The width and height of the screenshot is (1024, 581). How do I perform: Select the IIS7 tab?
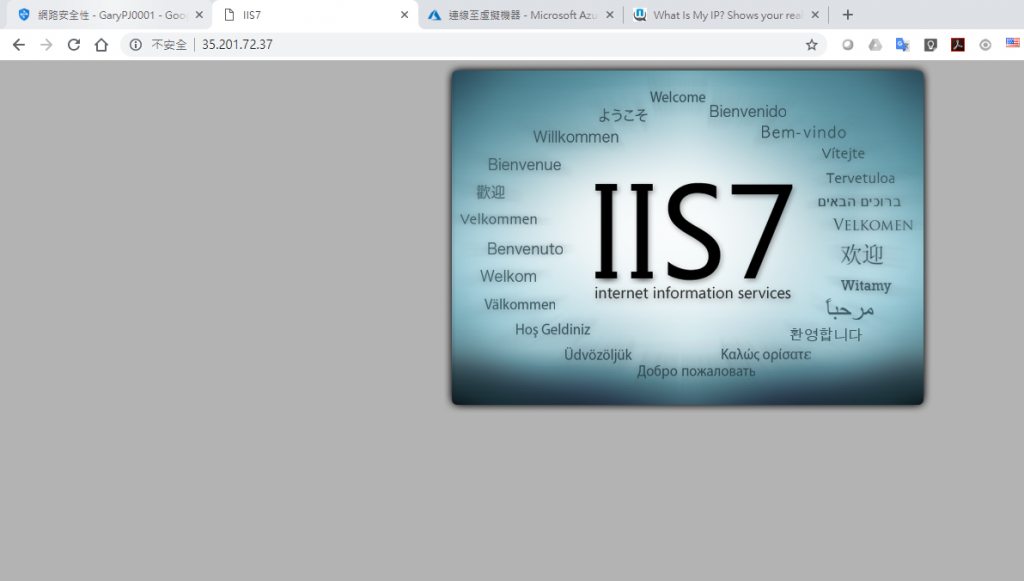[x=315, y=15]
